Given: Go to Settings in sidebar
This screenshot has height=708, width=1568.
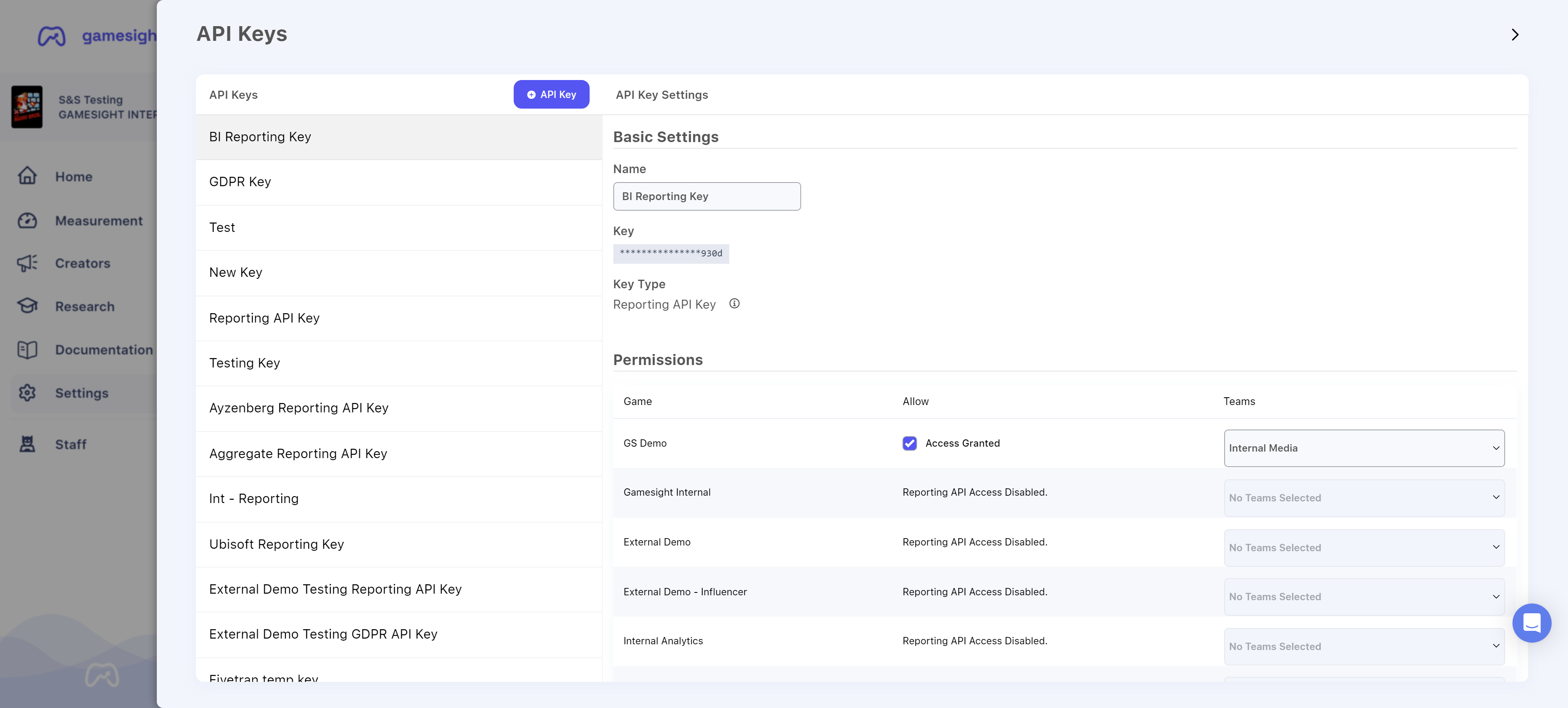Looking at the screenshot, I should (x=82, y=393).
